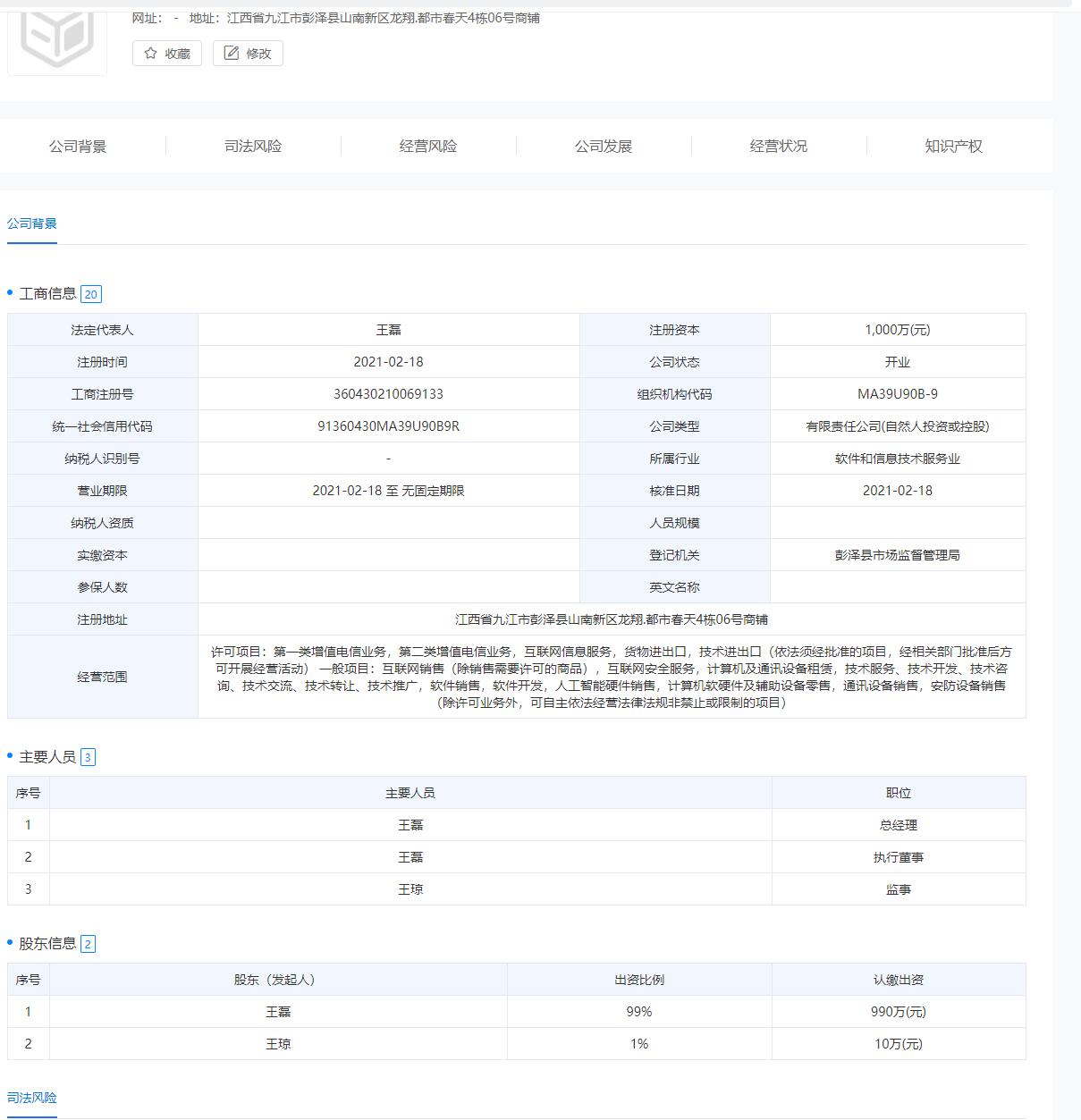The width and height of the screenshot is (1081, 1120).
Task: Open the 经营状况 navigation tab
Action: pos(779,147)
